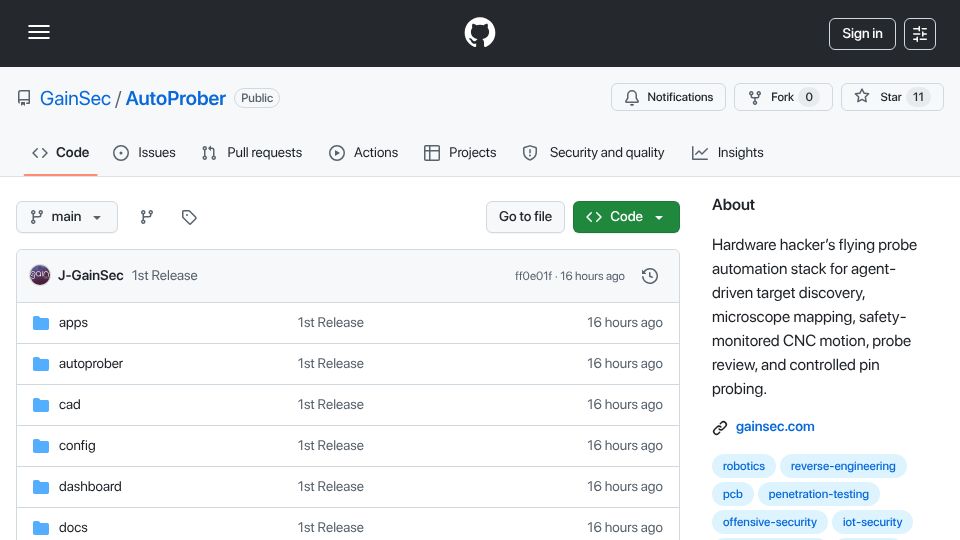This screenshot has width=960, height=540.
Task: Open 1st Release commit in dashboard row
Action: [x=331, y=487]
